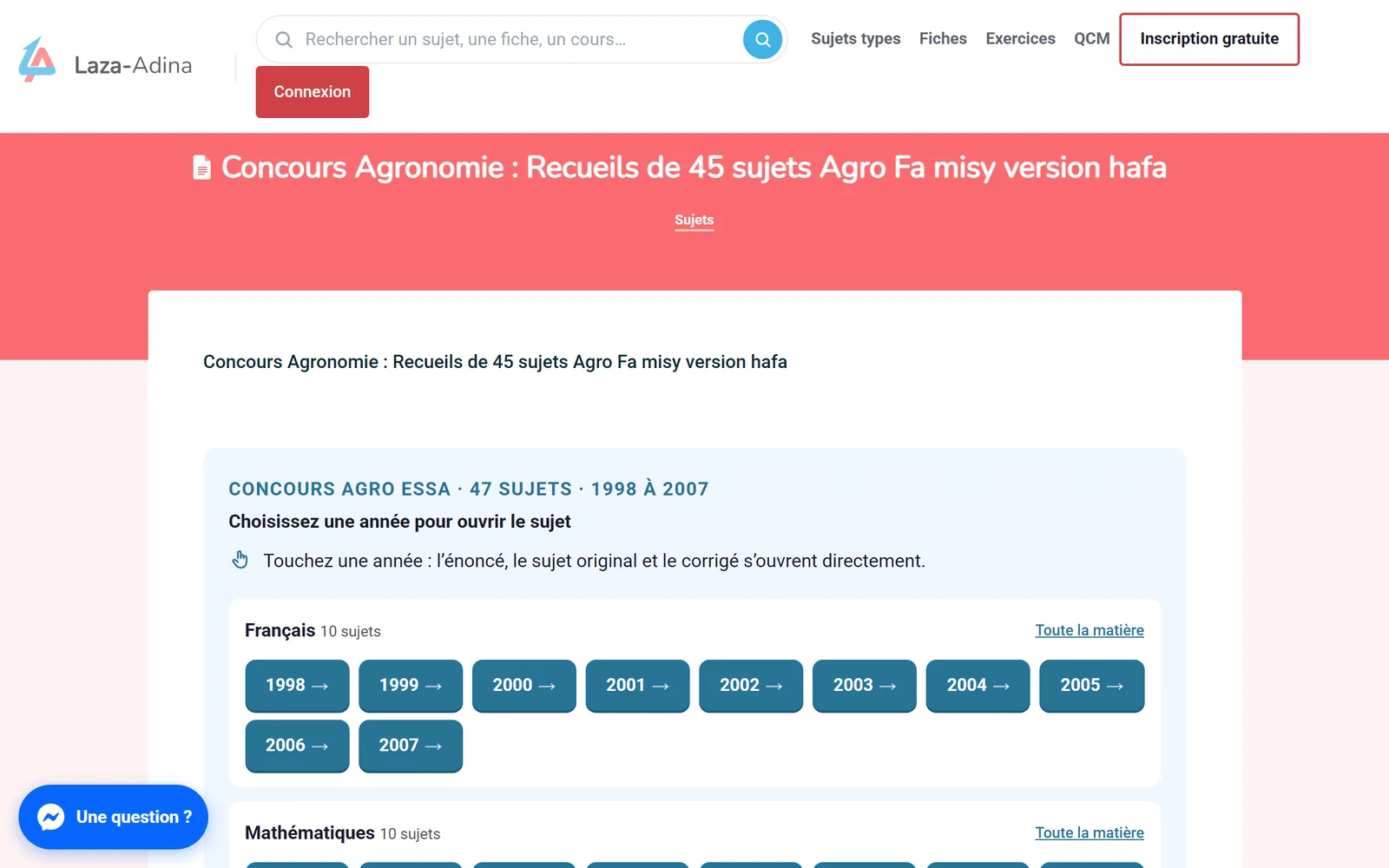The width and height of the screenshot is (1389, 868).
Task: Follow Toute la matière link for Mathématiques
Action: pyautogui.click(x=1089, y=832)
